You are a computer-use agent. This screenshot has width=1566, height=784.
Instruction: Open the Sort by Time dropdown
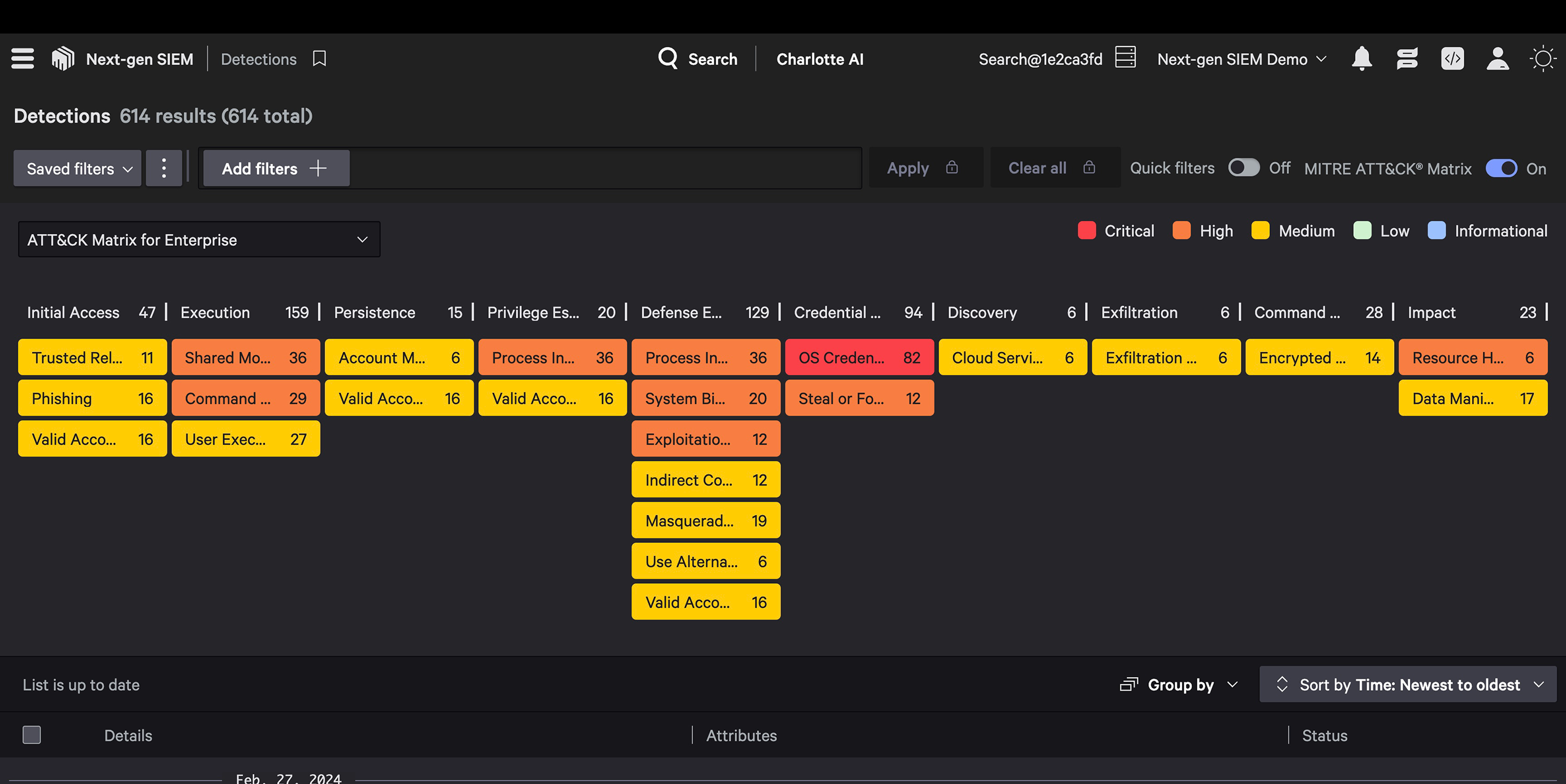[1408, 684]
